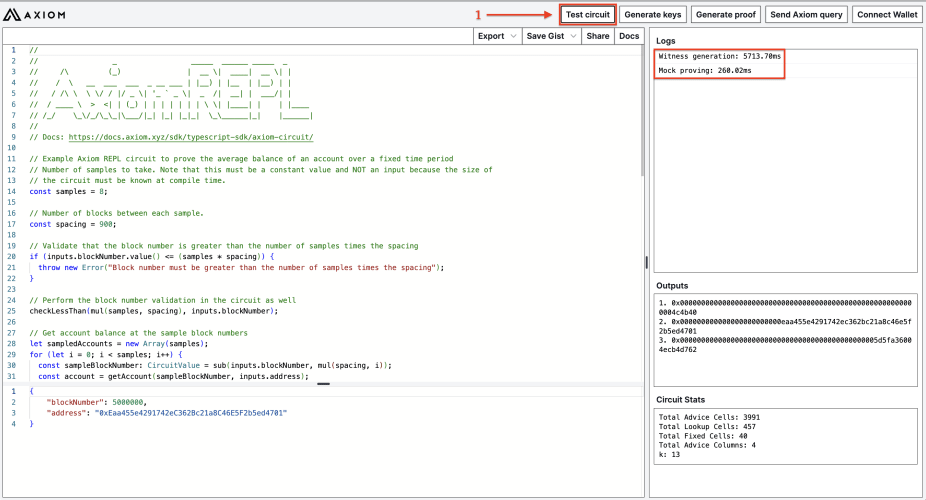This screenshot has height=500, width=926.
Task: Select the Mock proving log line
Action: 705,70
